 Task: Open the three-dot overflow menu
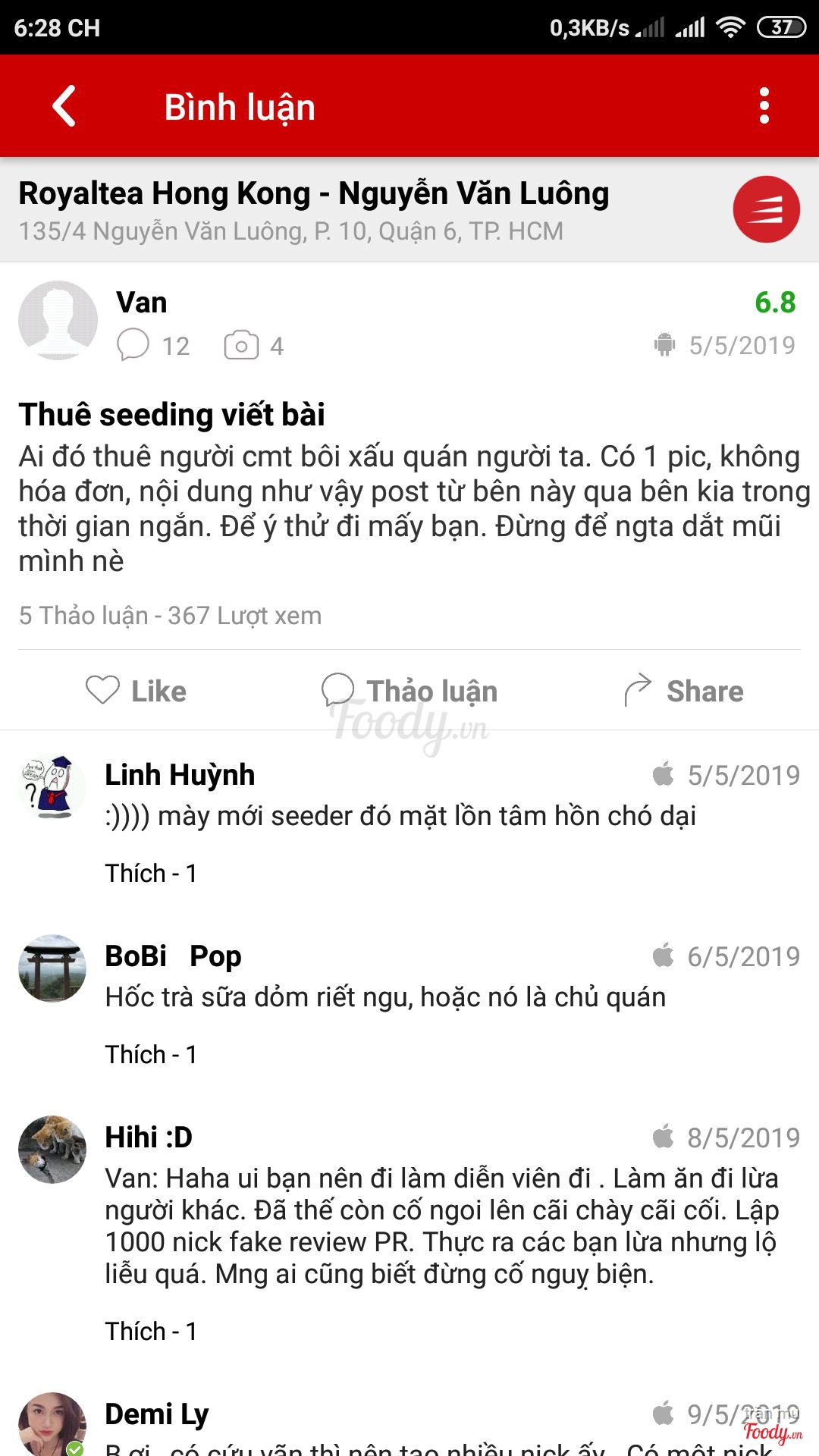[764, 106]
